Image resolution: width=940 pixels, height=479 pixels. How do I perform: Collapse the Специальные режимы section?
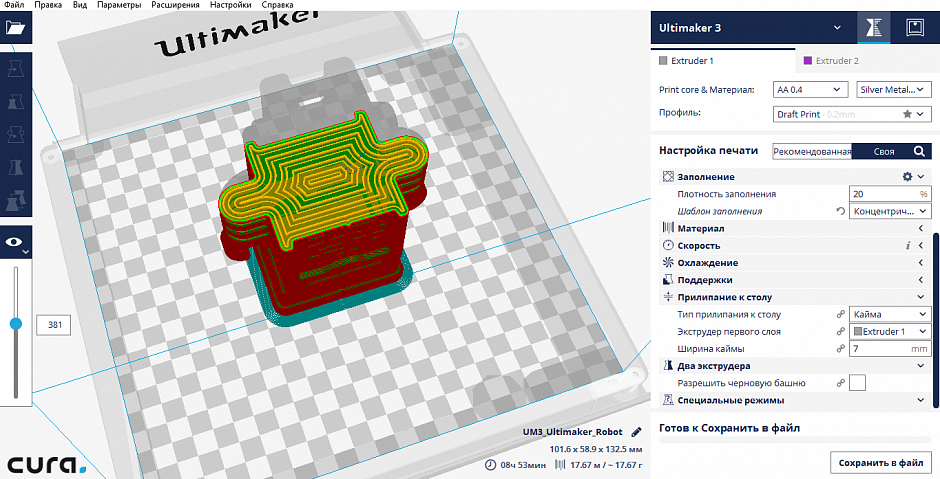click(920, 400)
